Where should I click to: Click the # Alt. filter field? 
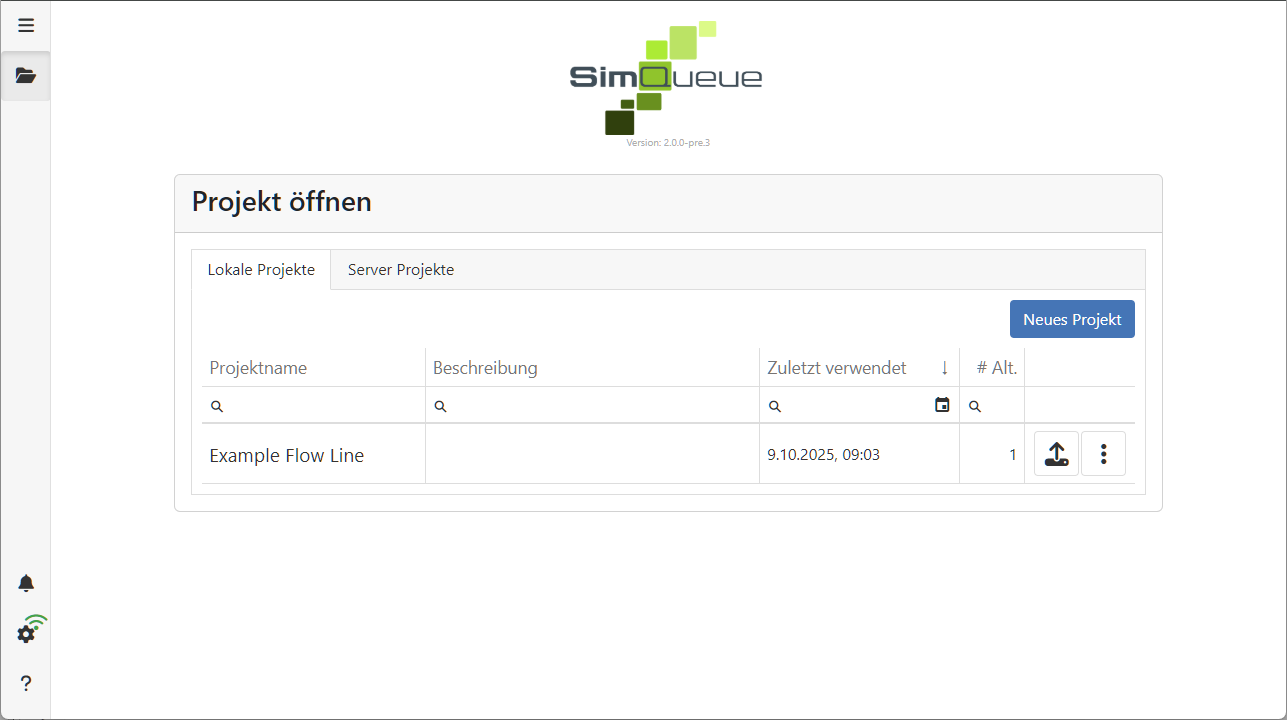pos(1000,406)
